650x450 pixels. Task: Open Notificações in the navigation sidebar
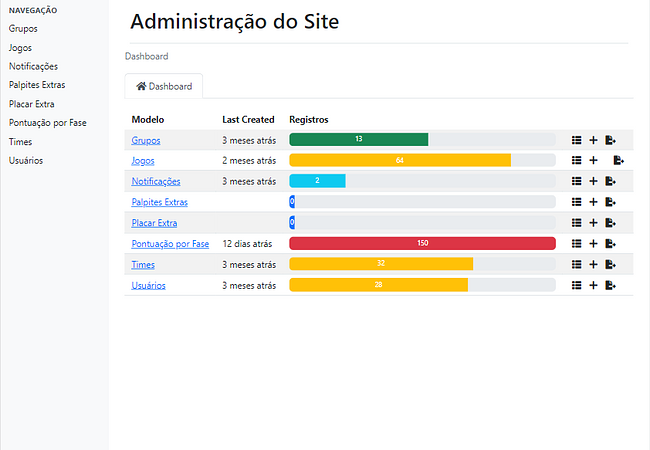(33, 66)
